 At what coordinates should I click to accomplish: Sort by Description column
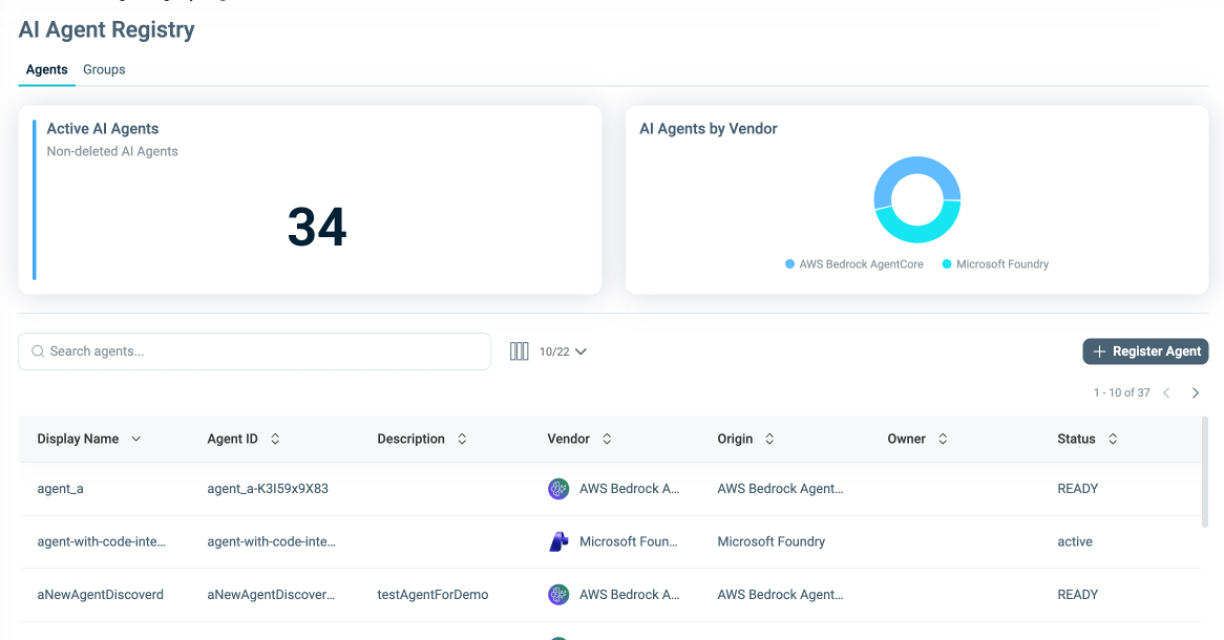click(462, 439)
